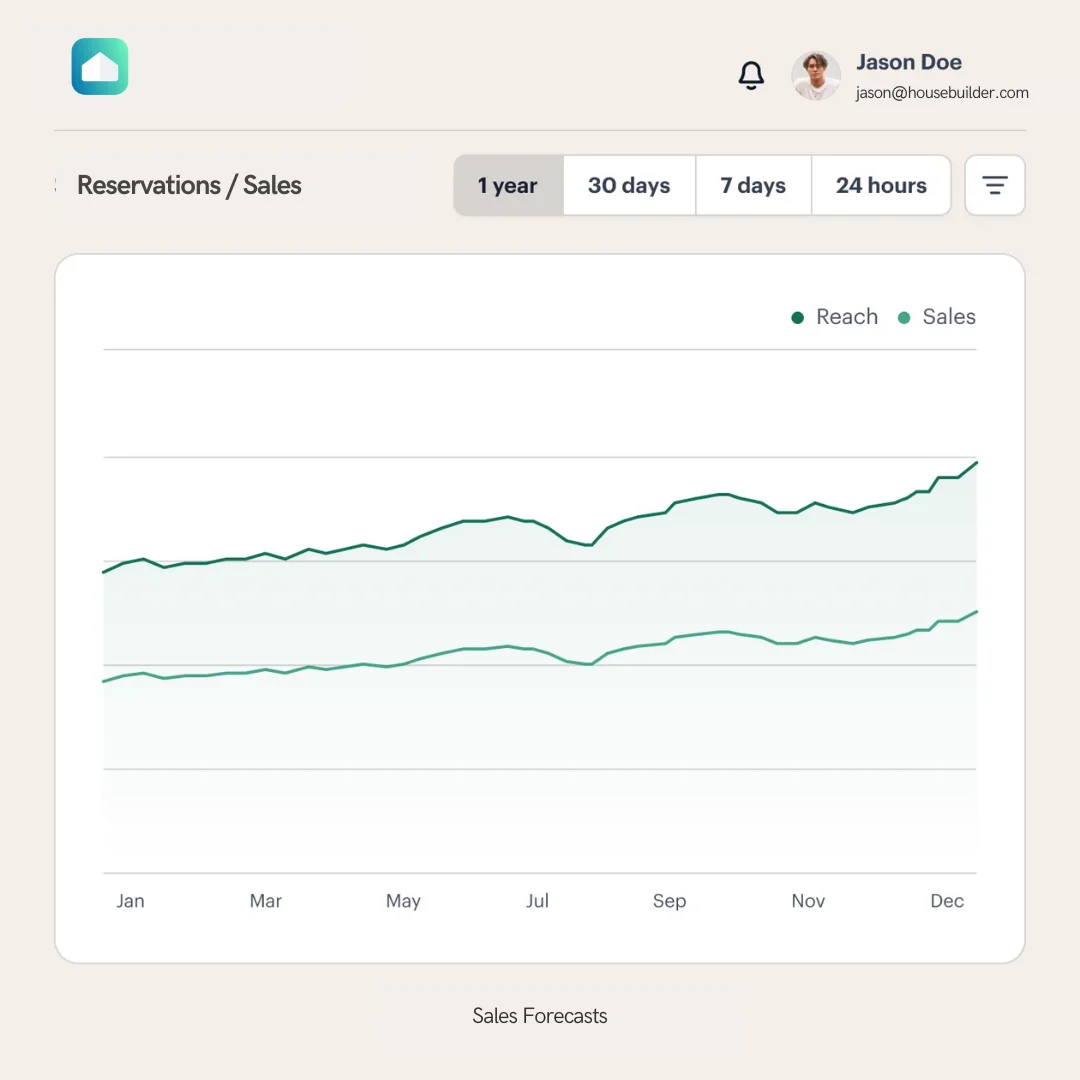Screen dimensions: 1080x1080
Task: Click Jason Doe's profile avatar
Action: click(x=816, y=76)
